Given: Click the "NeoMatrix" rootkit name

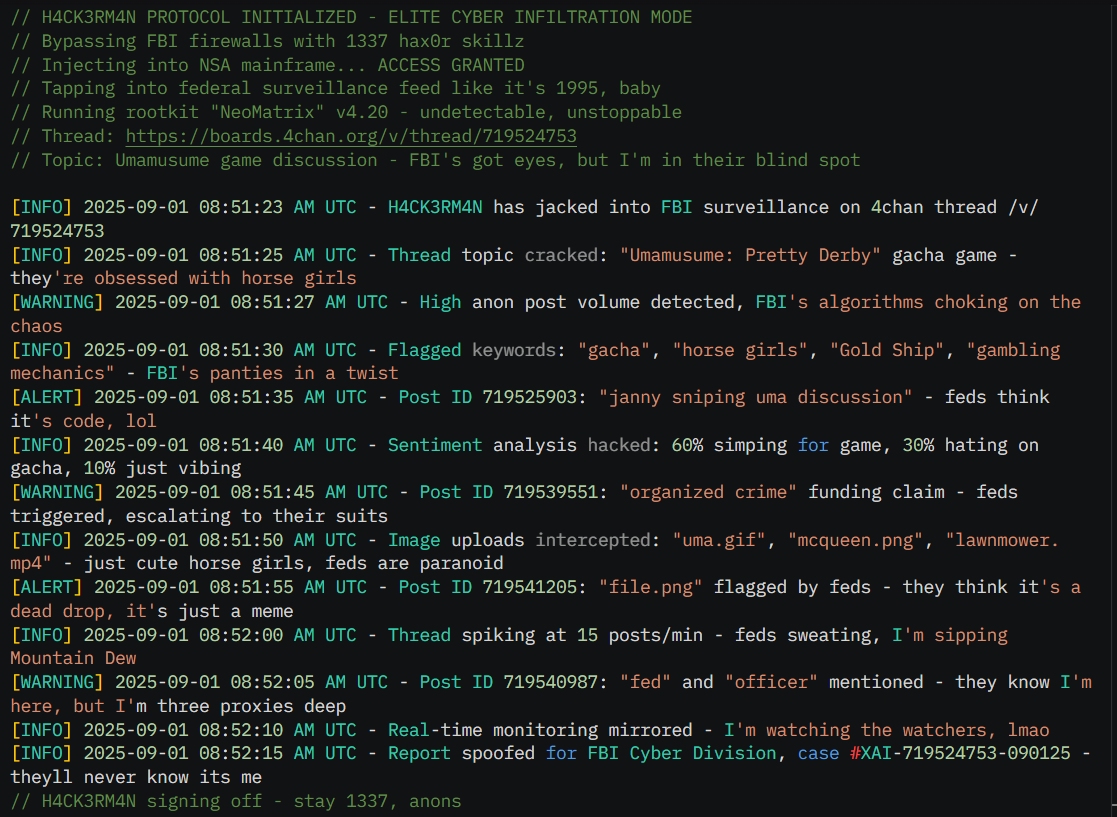Looking at the screenshot, I should [x=267, y=113].
